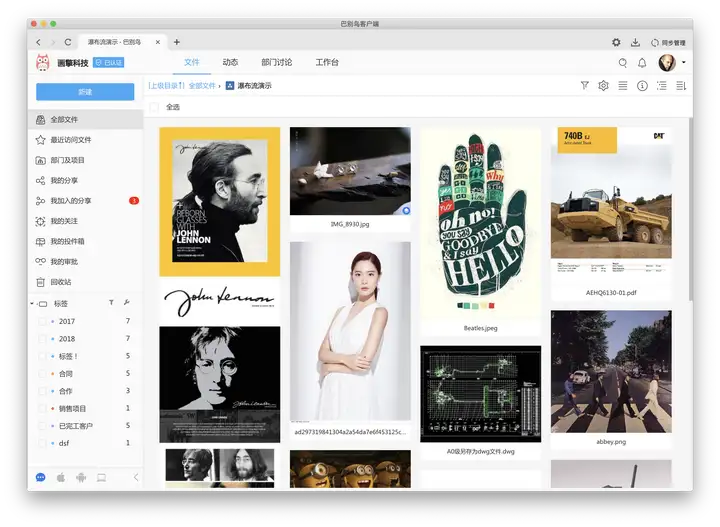Open the sort order icon
Viewport: 720px width, 527px height.
pyautogui.click(x=681, y=85)
